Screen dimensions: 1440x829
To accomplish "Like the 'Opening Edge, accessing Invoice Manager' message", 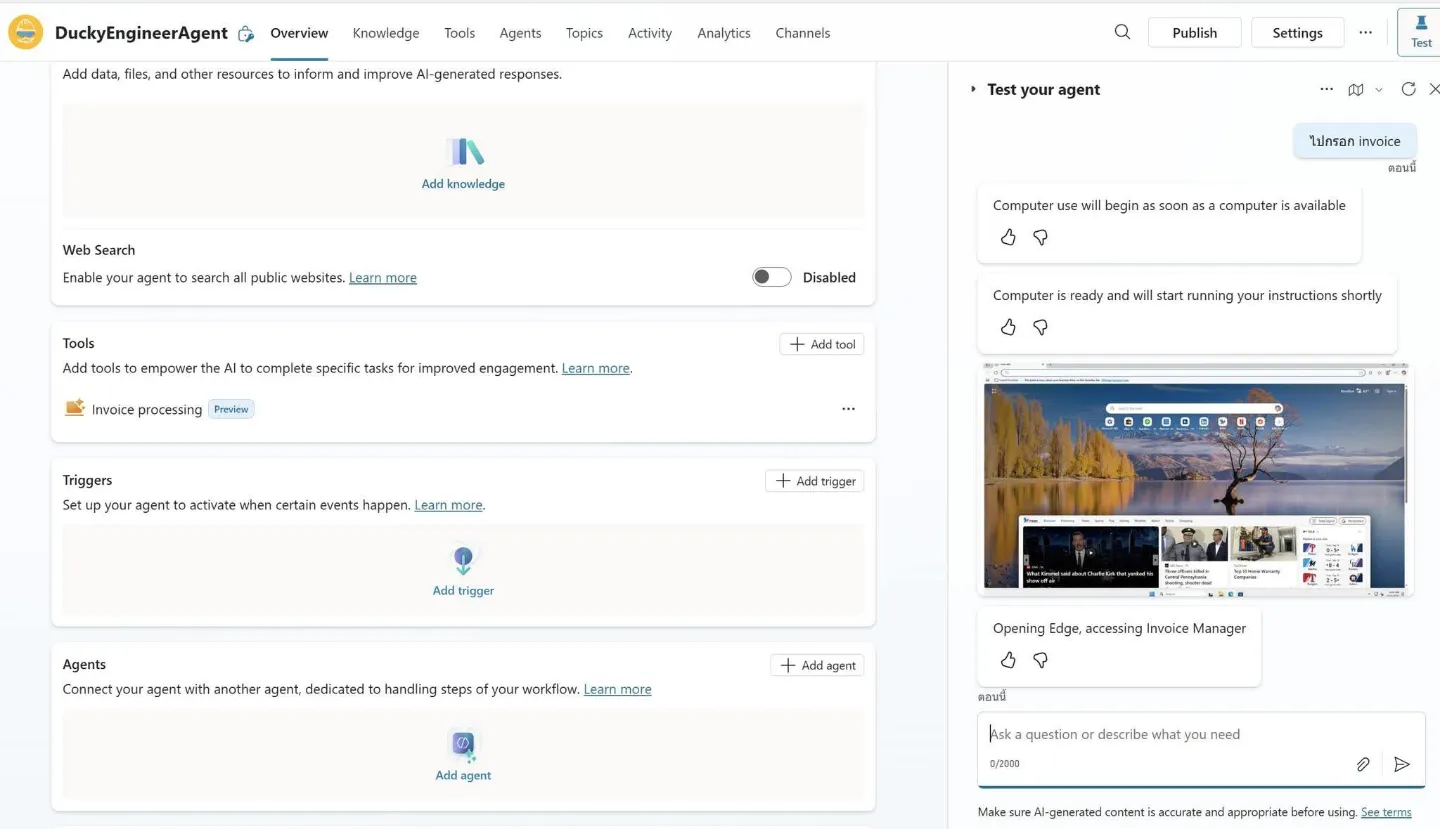I will coord(1008,660).
